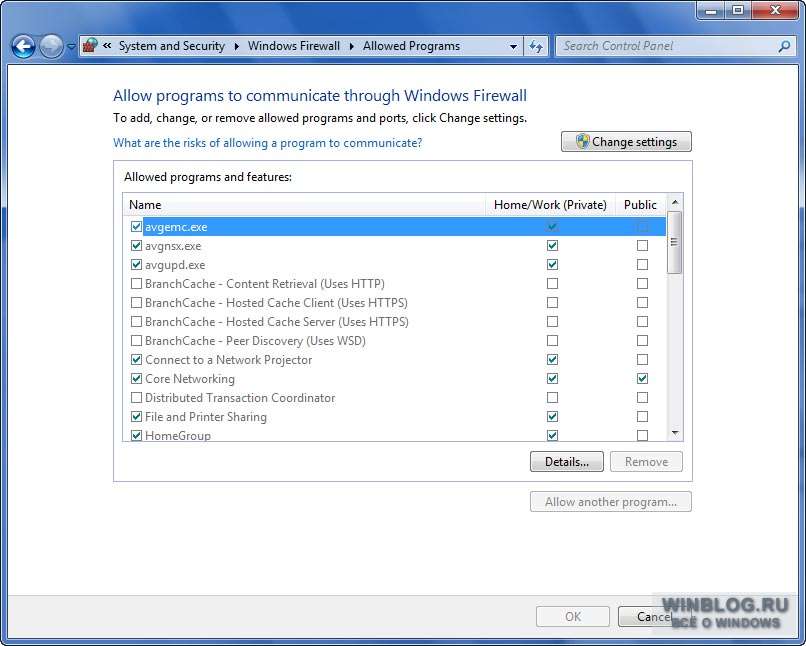Click the Remove button
This screenshot has height=646, width=806.
pyautogui.click(x=646, y=462)
